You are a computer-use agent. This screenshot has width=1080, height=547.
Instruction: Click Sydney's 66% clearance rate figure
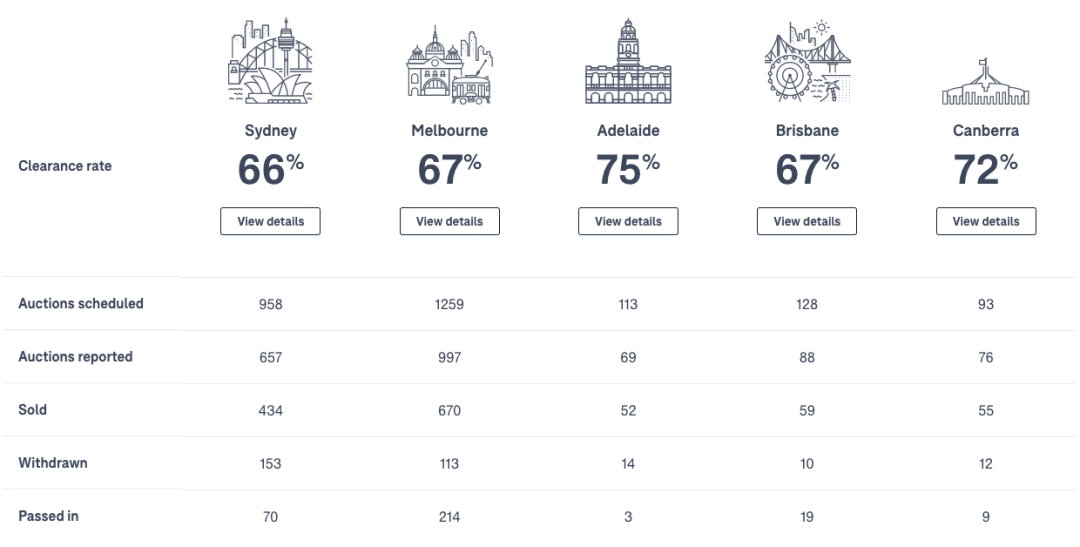[271, 169]
